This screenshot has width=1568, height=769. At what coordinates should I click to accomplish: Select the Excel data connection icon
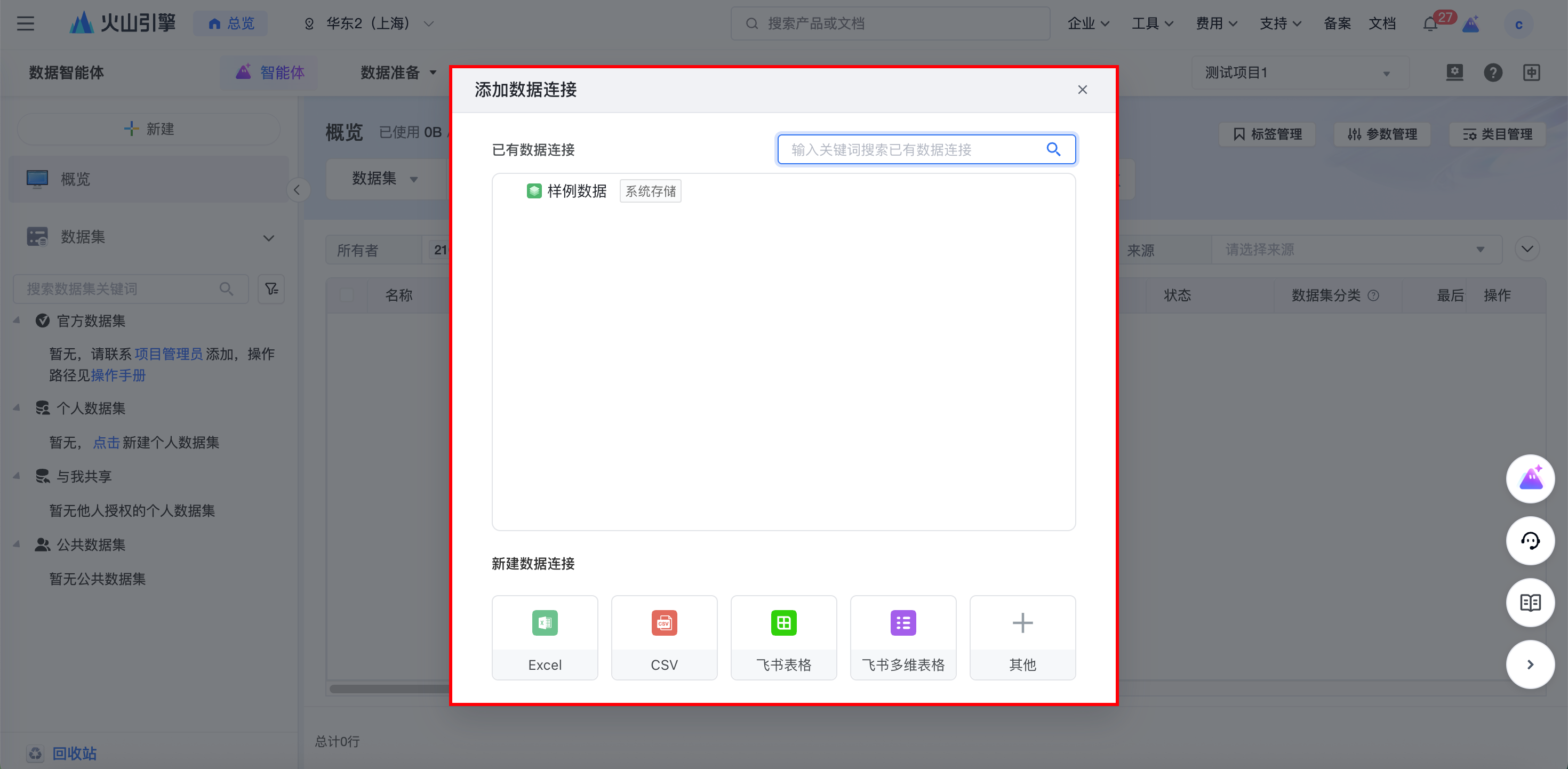click(544, 623)
